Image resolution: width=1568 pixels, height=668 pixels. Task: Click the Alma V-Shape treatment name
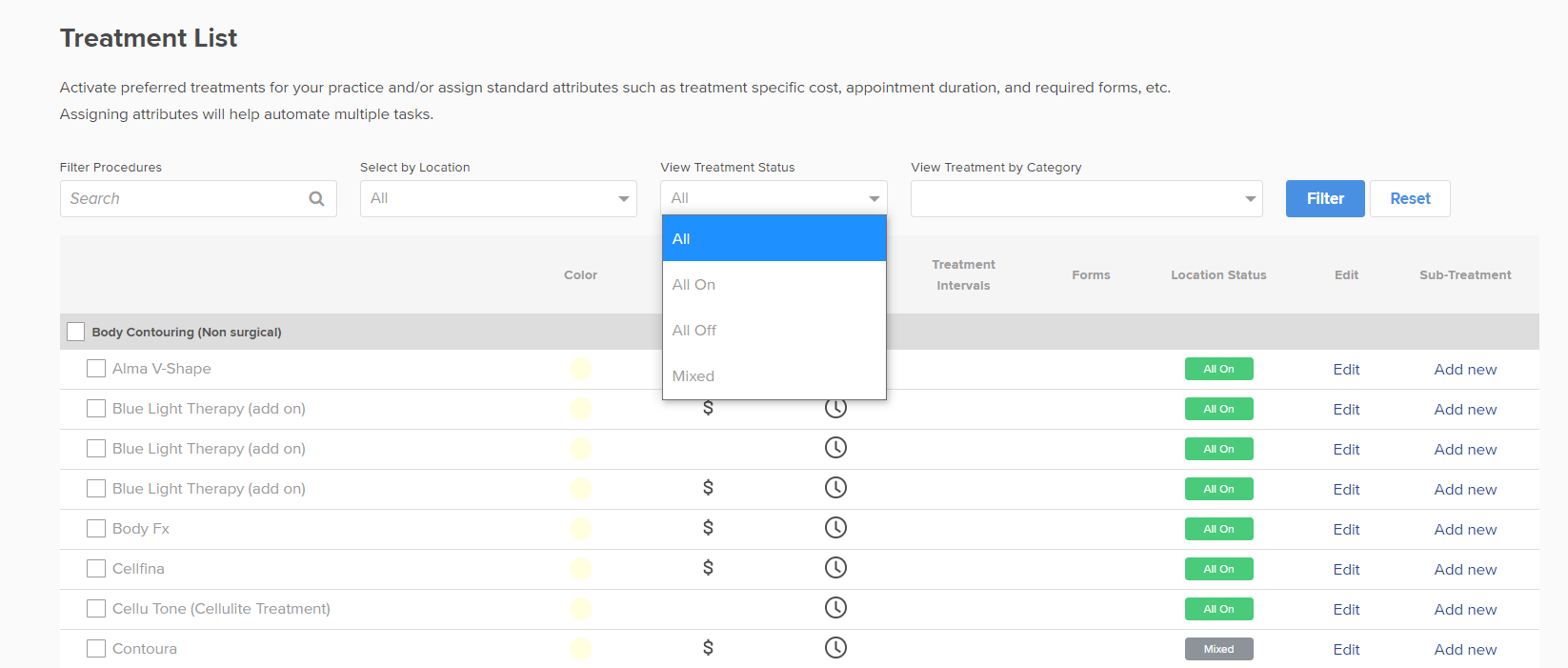point(162,369)
